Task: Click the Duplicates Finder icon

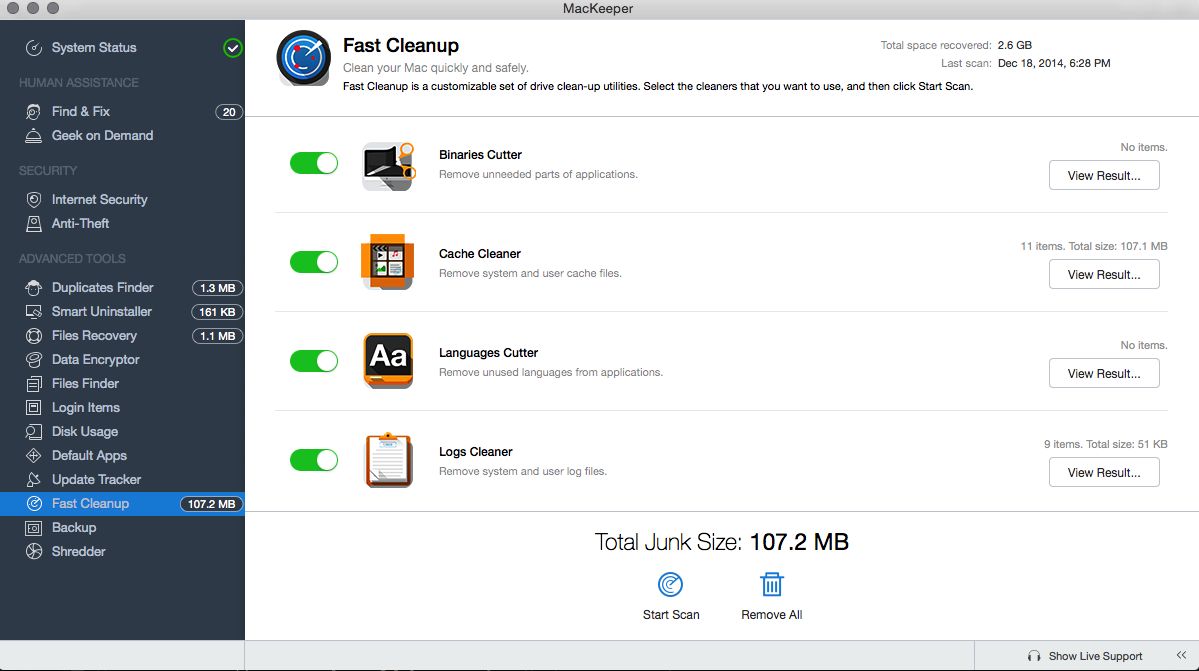Action: (x=34, y=287)
